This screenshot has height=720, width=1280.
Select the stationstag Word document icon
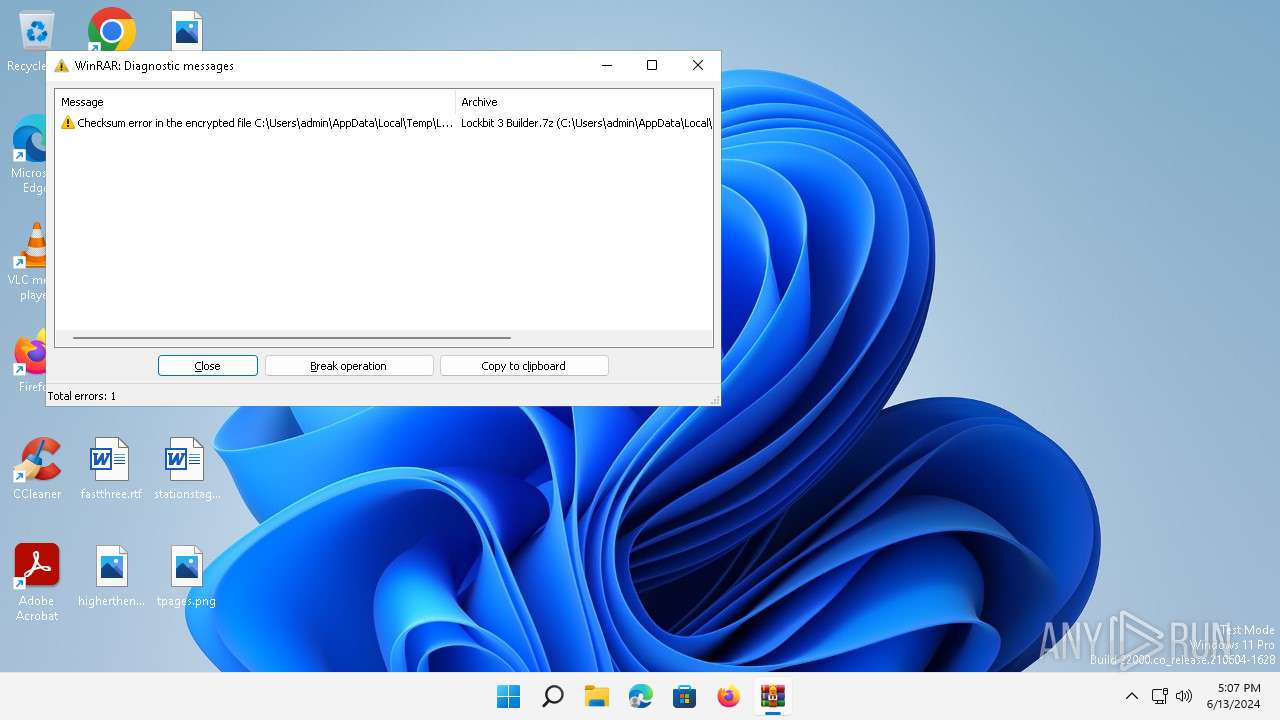(187, 468)
